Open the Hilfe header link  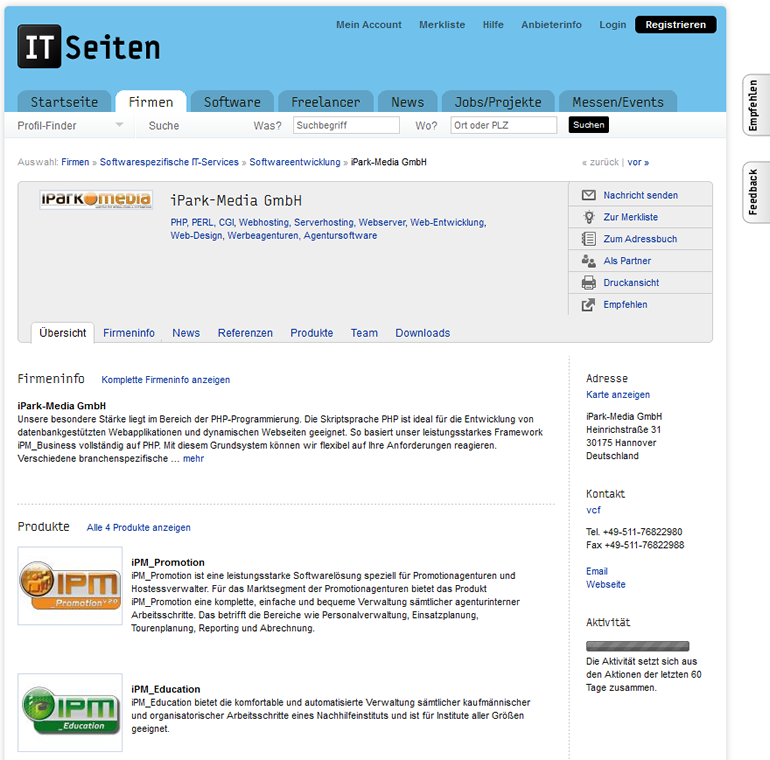click(x=493, y=25)
